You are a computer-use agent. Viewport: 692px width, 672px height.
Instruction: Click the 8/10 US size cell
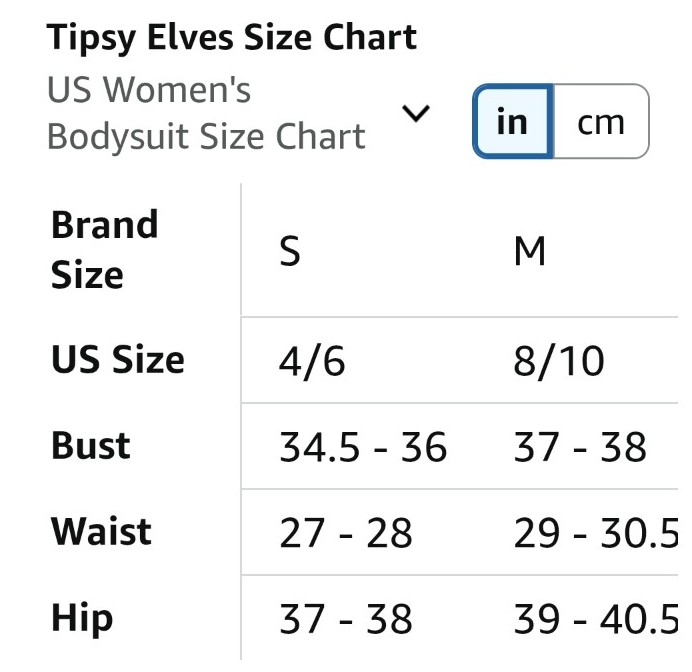tap(559, 361)
